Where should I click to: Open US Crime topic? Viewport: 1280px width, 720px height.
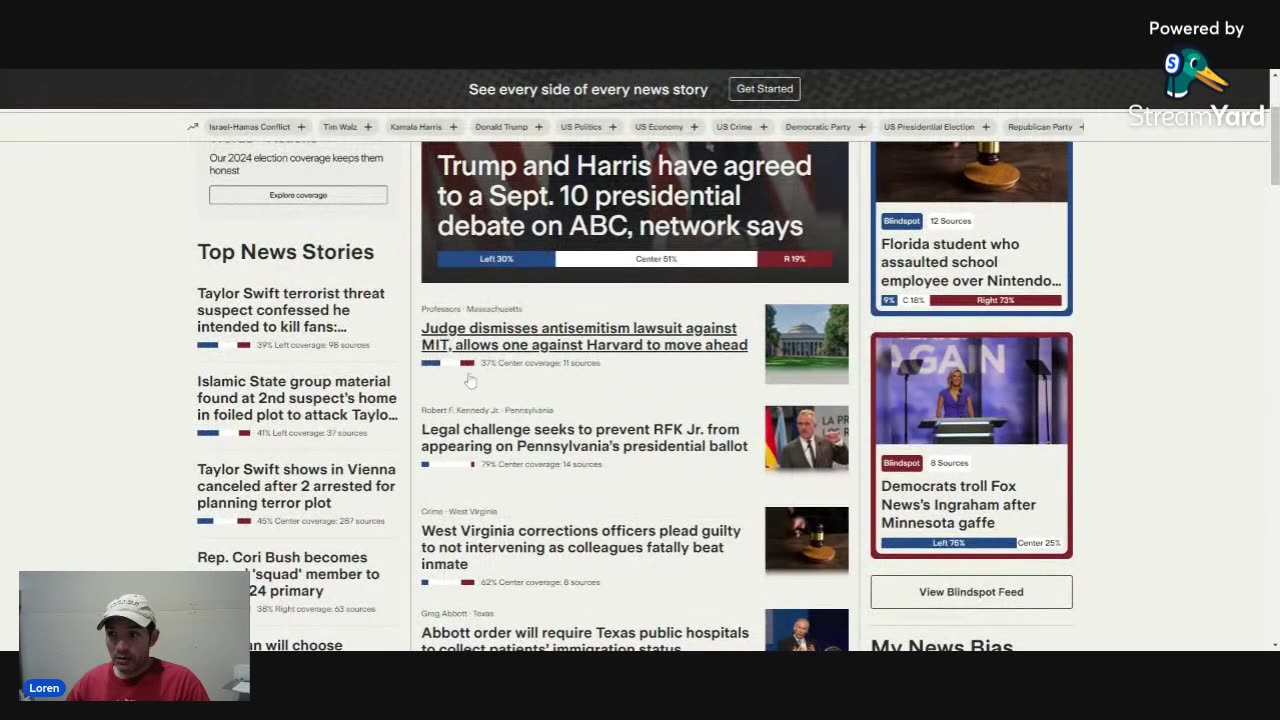click(x=734, y=127)
